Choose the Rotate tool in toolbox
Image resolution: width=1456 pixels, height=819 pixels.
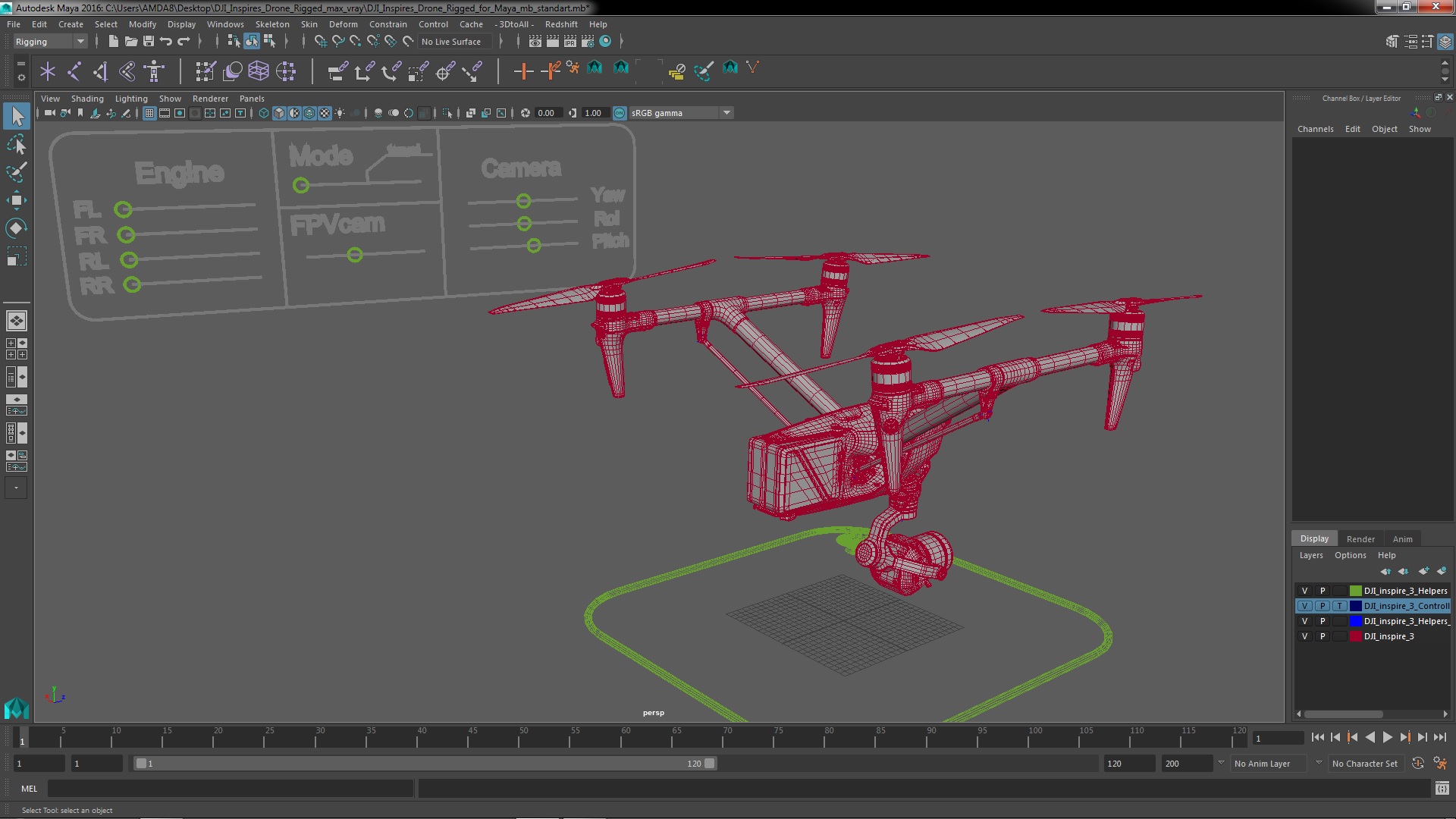[x=17, y=228]
